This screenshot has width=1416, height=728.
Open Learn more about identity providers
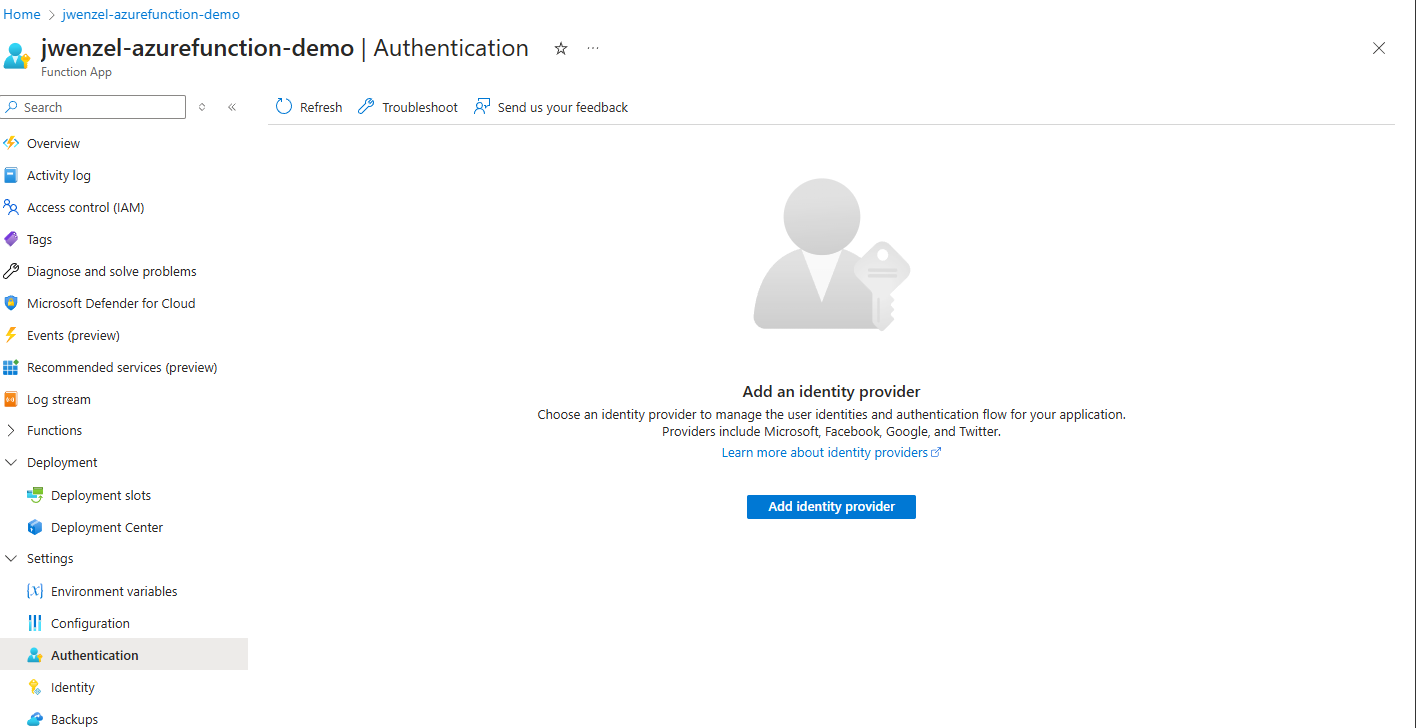tap(825, 452)
